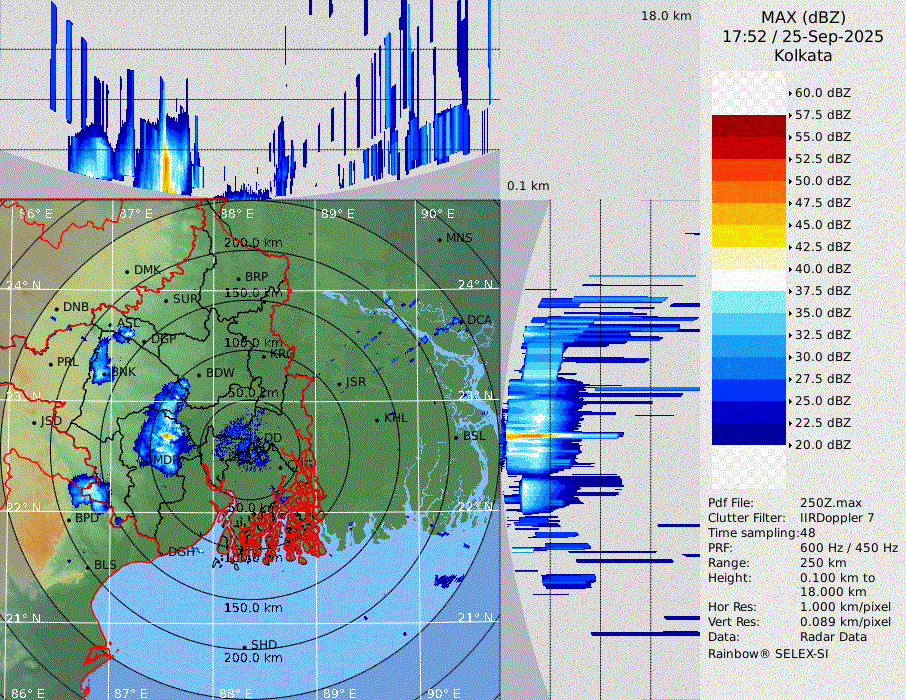Select the SHD station marker
Image resolution: width=906 pixels, height=700 pixels.
pos(245,646)
